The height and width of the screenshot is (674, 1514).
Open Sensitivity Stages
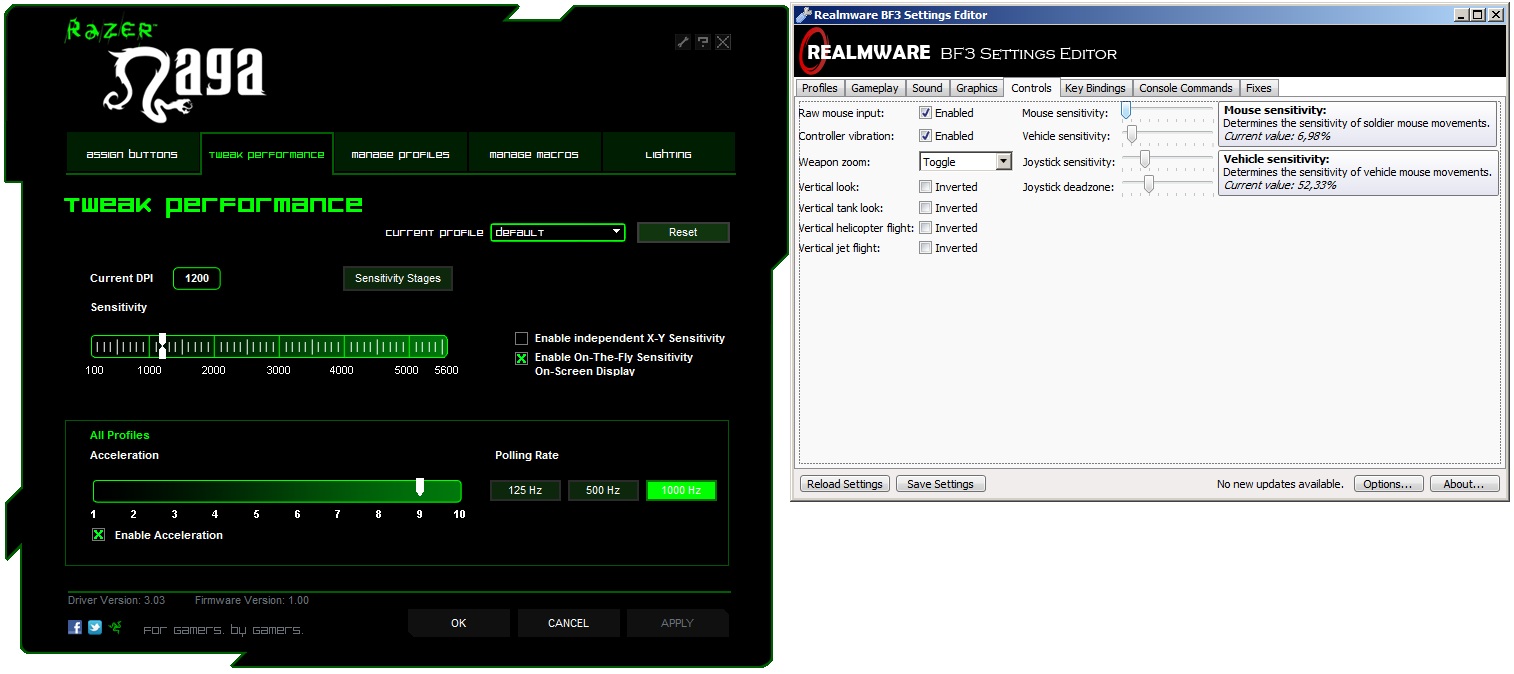click(x=398, y=278)
